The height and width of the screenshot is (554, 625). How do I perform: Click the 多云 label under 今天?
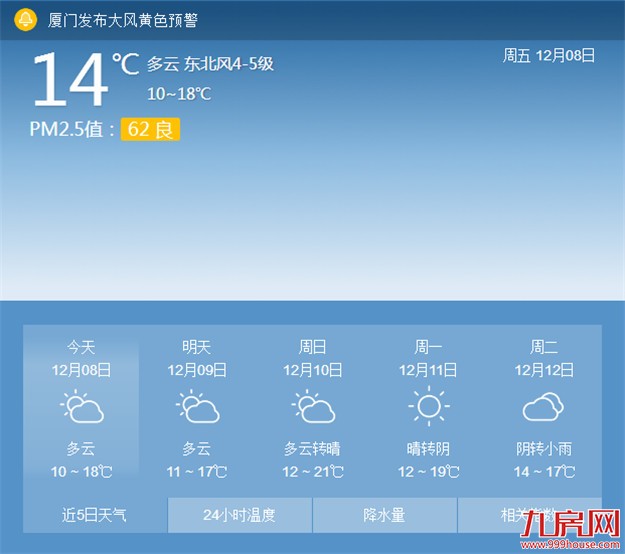[x=81, y=449]
